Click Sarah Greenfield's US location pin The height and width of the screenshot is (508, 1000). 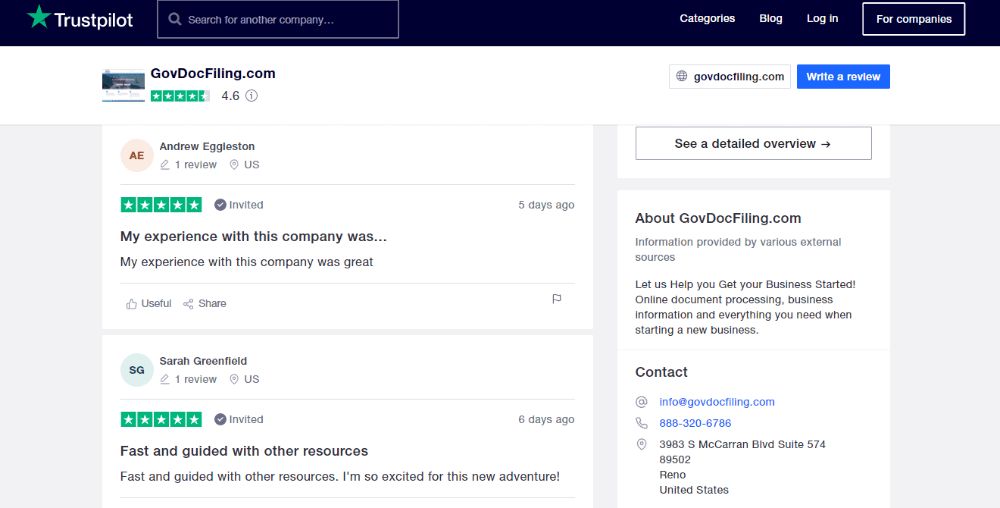pos(234,379)
